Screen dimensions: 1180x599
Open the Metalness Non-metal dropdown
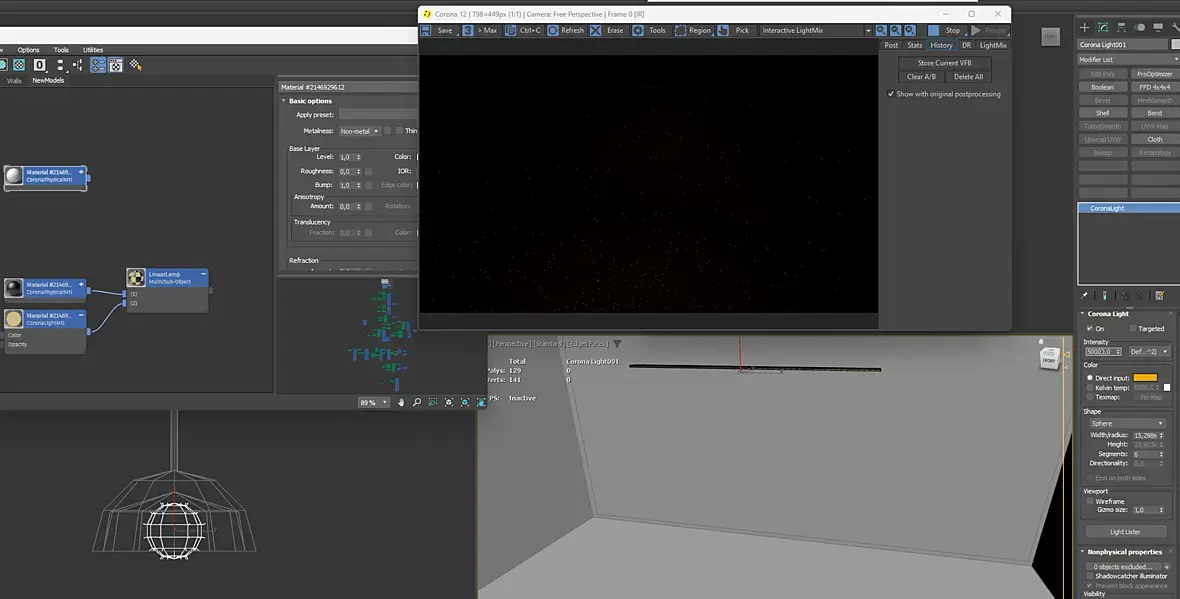(x=359, y=131)
